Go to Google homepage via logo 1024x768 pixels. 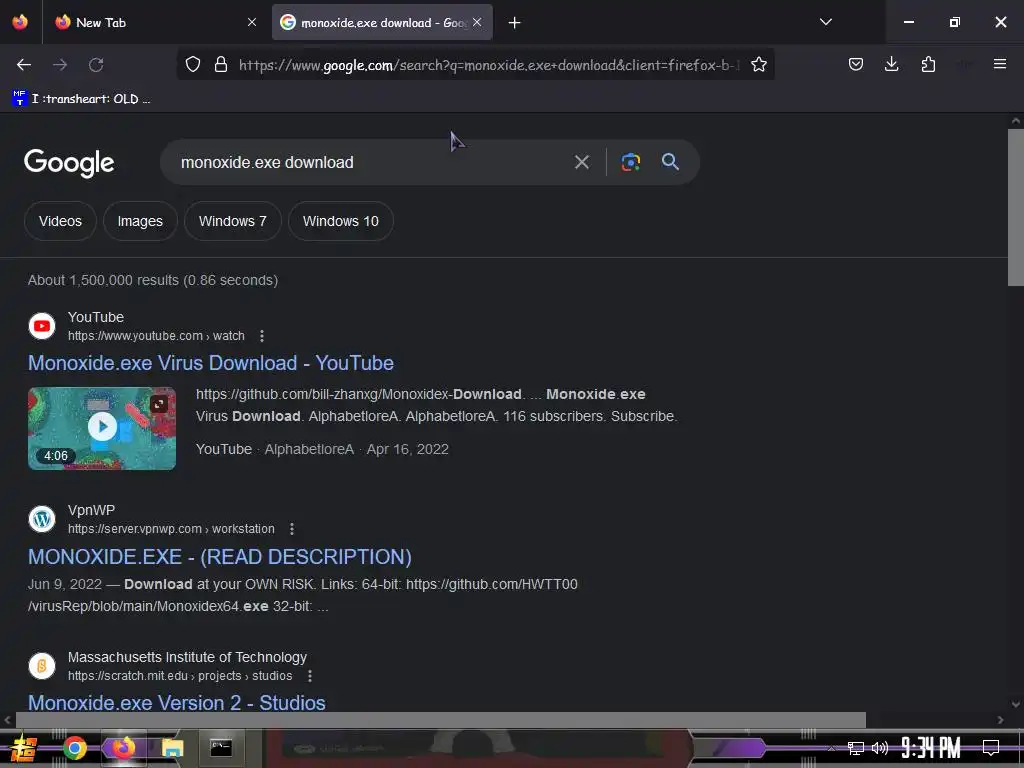(x=69, y=163)
